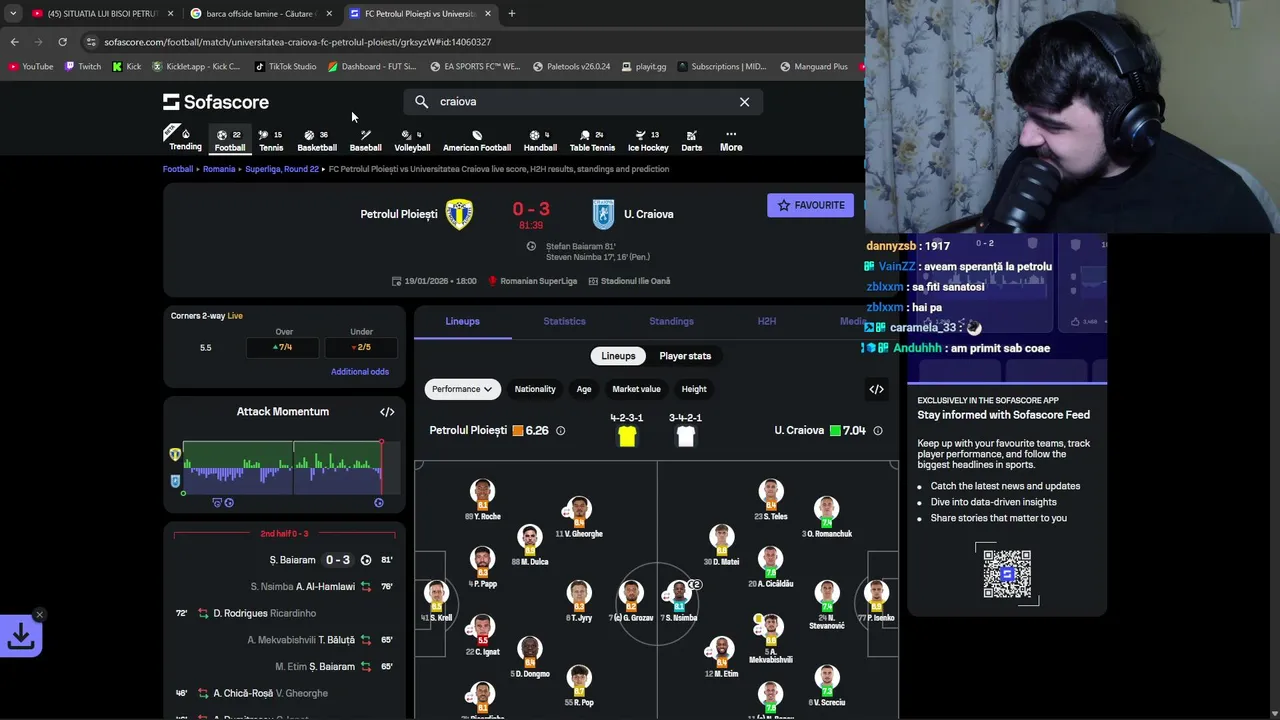This screenshot has width=1280, height=720.
Task: Click the yellow Petrolul 4-2-3-1 kit icon
Action: (627, 436)
